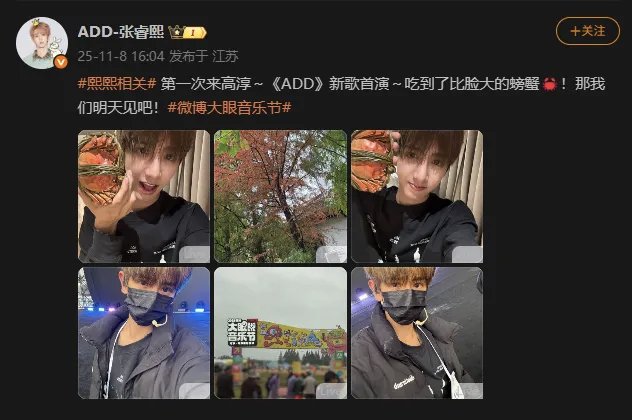Click the +关注 follow button
The width and height of the screenshot is (632, 420).
588,31
